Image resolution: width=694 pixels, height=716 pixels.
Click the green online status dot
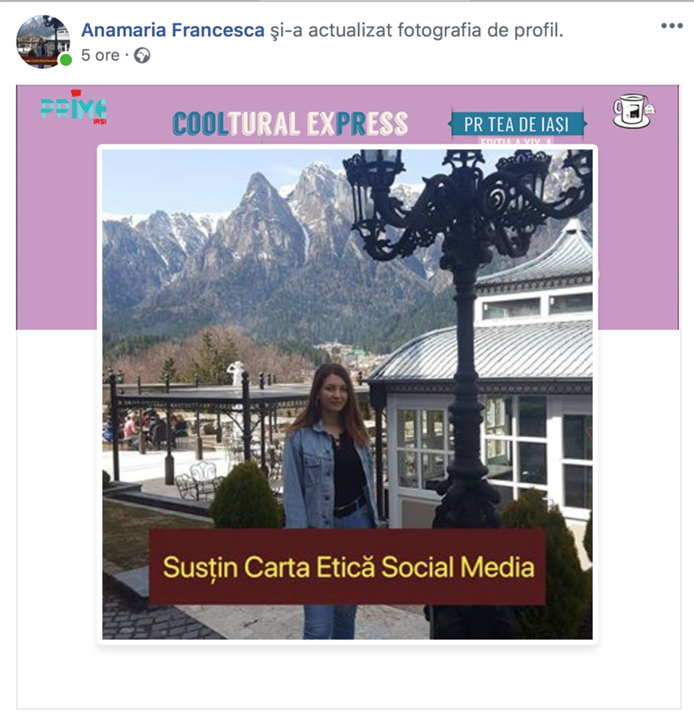coord(66,60)
